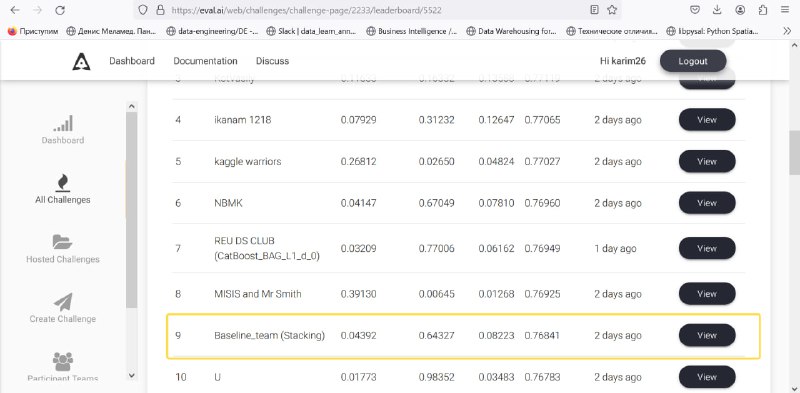This screenshot has width=800, height=393.
Task: Show more bookmarks with the chevron
Action: [x=787, y=31]
